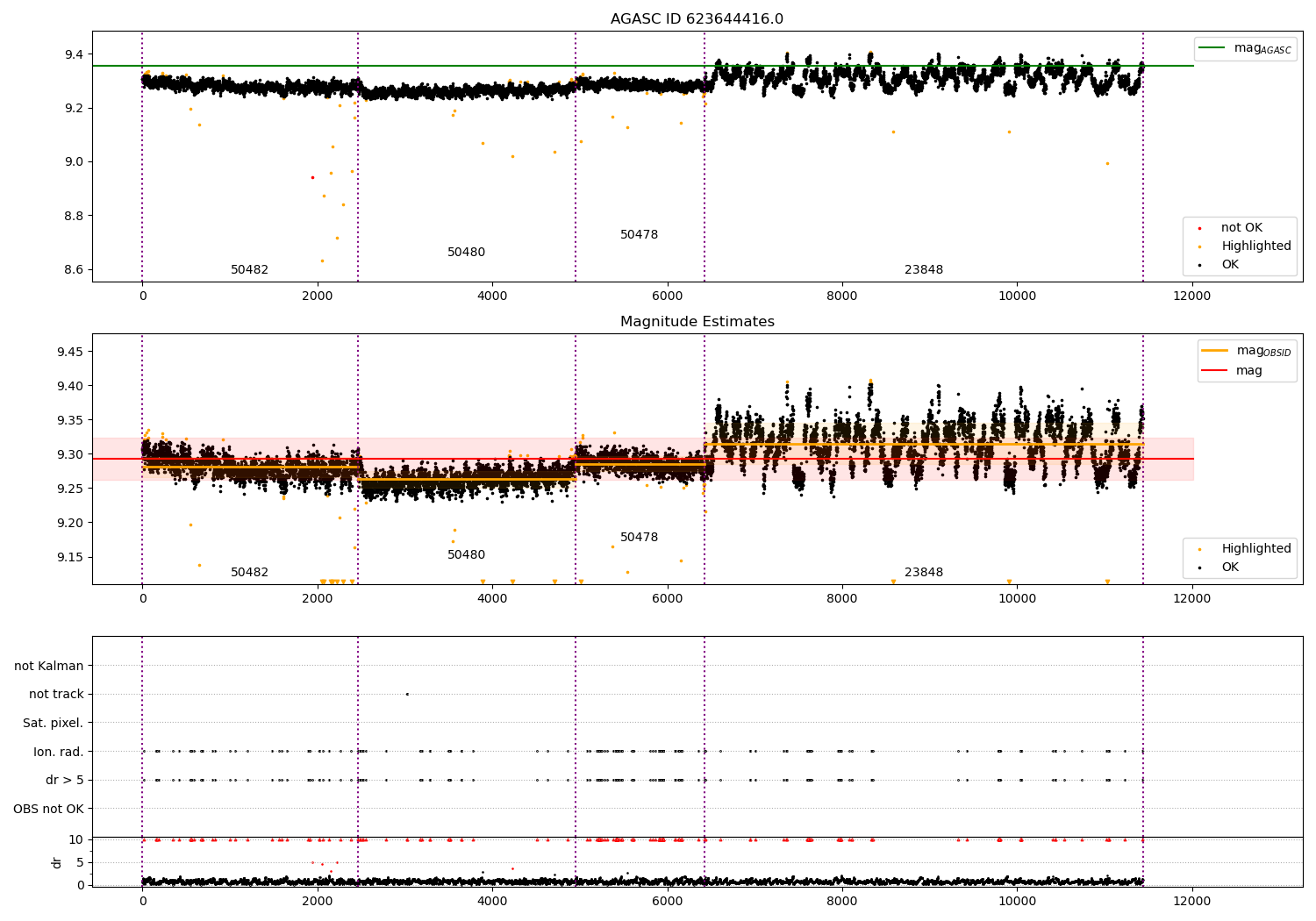Click obsid label 23848 in the middle plot

(924, 573)
